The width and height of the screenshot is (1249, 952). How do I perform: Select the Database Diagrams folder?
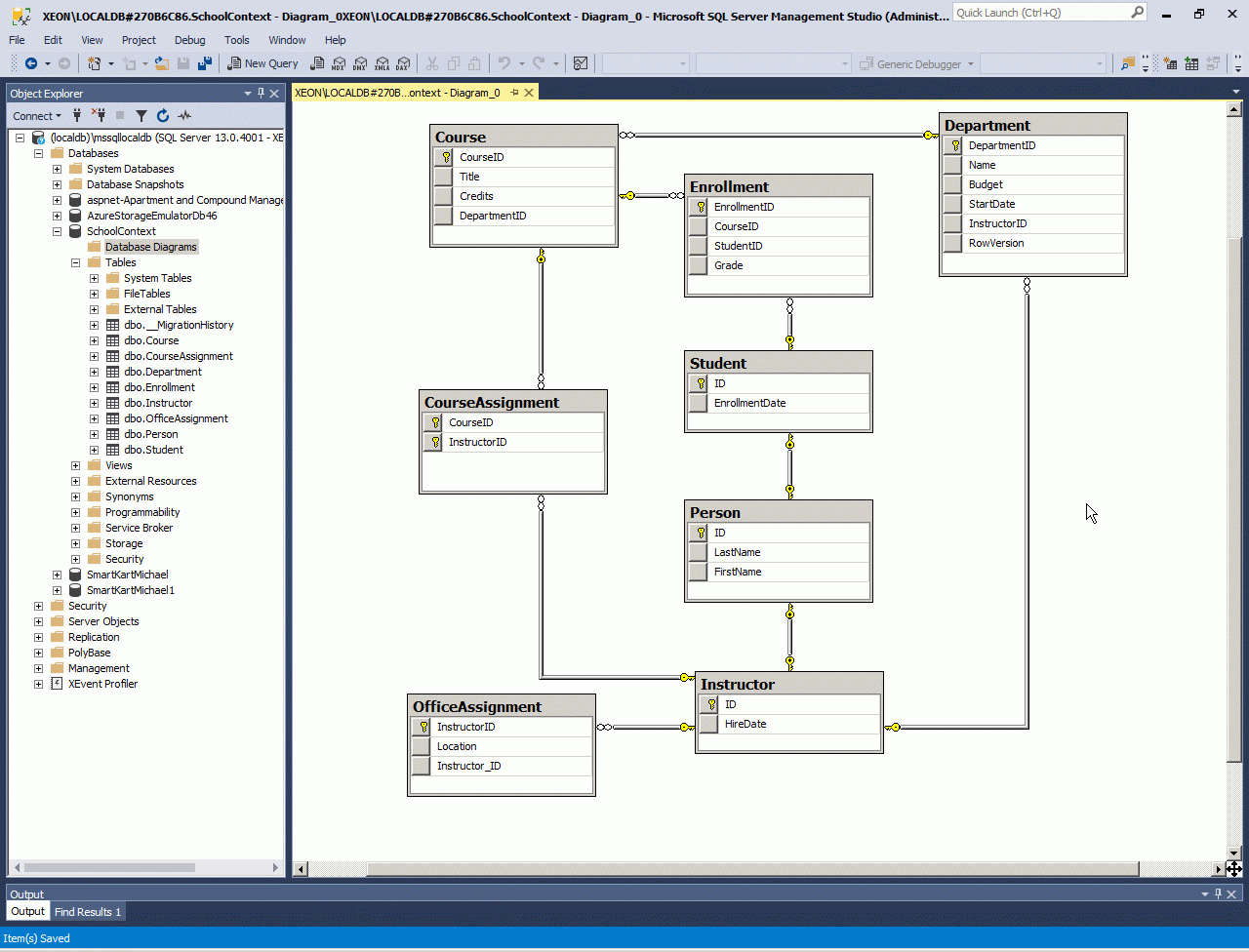pos(151,247)
